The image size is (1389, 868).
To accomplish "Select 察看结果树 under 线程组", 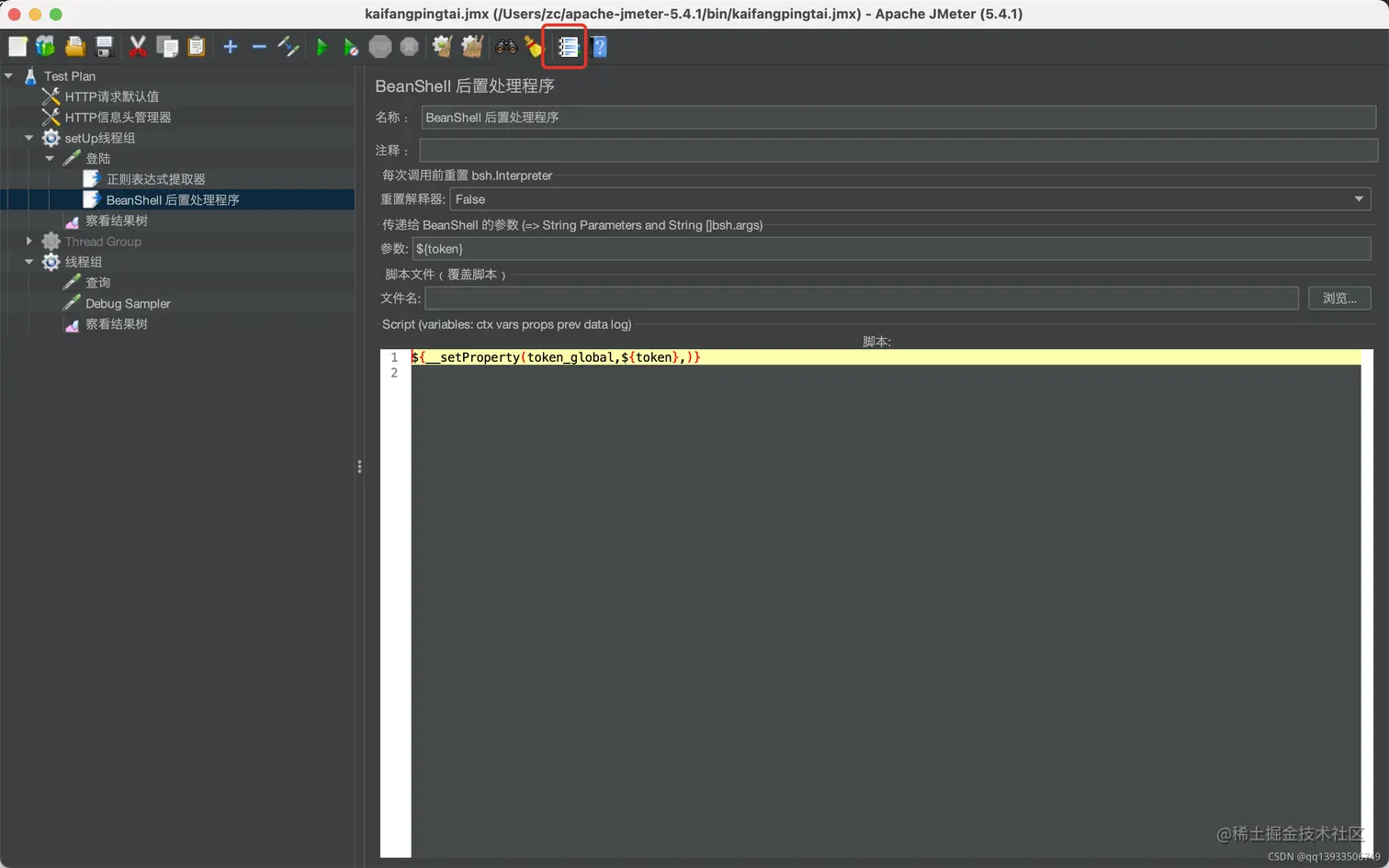I will tap(116, 324).
